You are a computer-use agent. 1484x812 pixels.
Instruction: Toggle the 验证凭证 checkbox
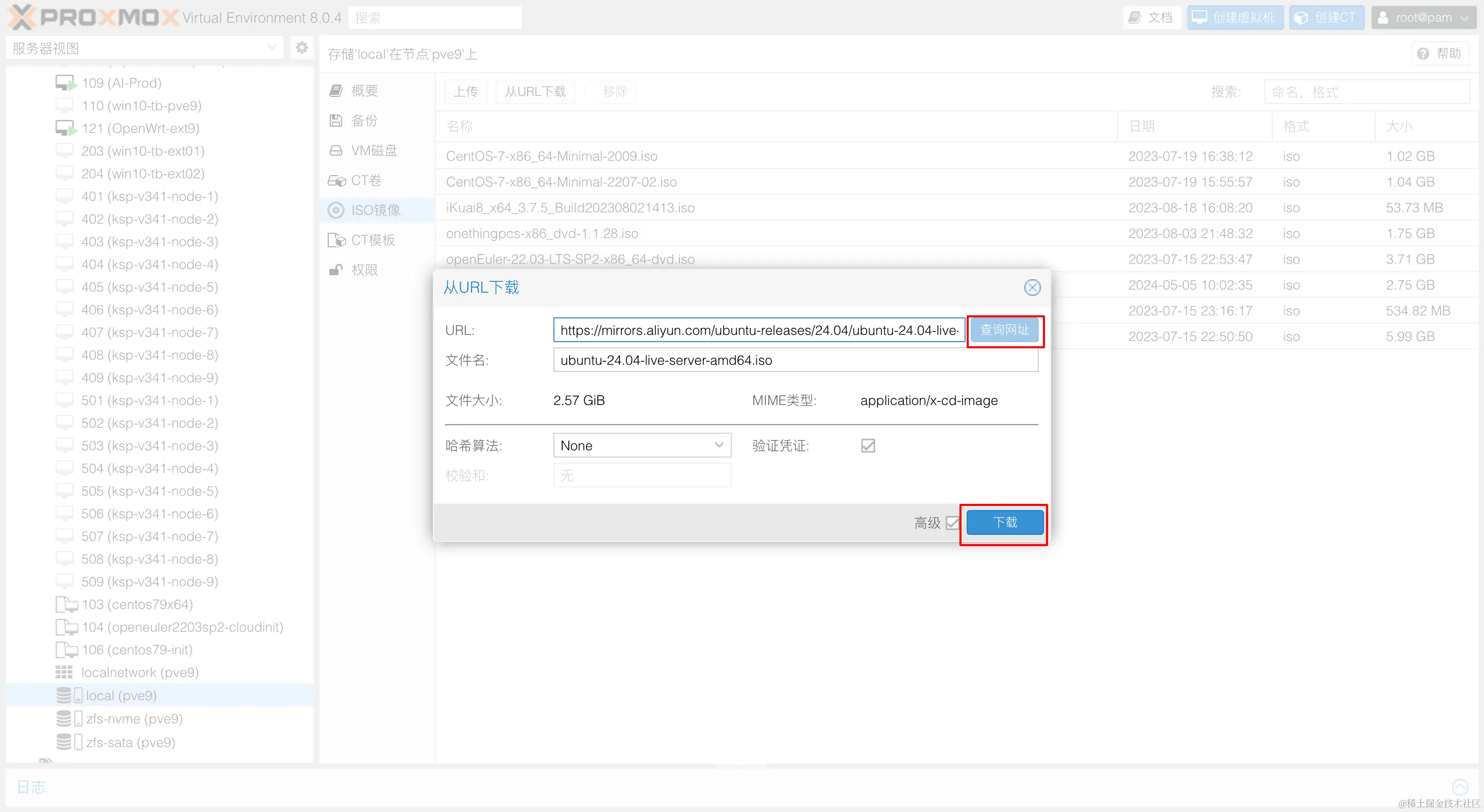click(x=868, y=445)
